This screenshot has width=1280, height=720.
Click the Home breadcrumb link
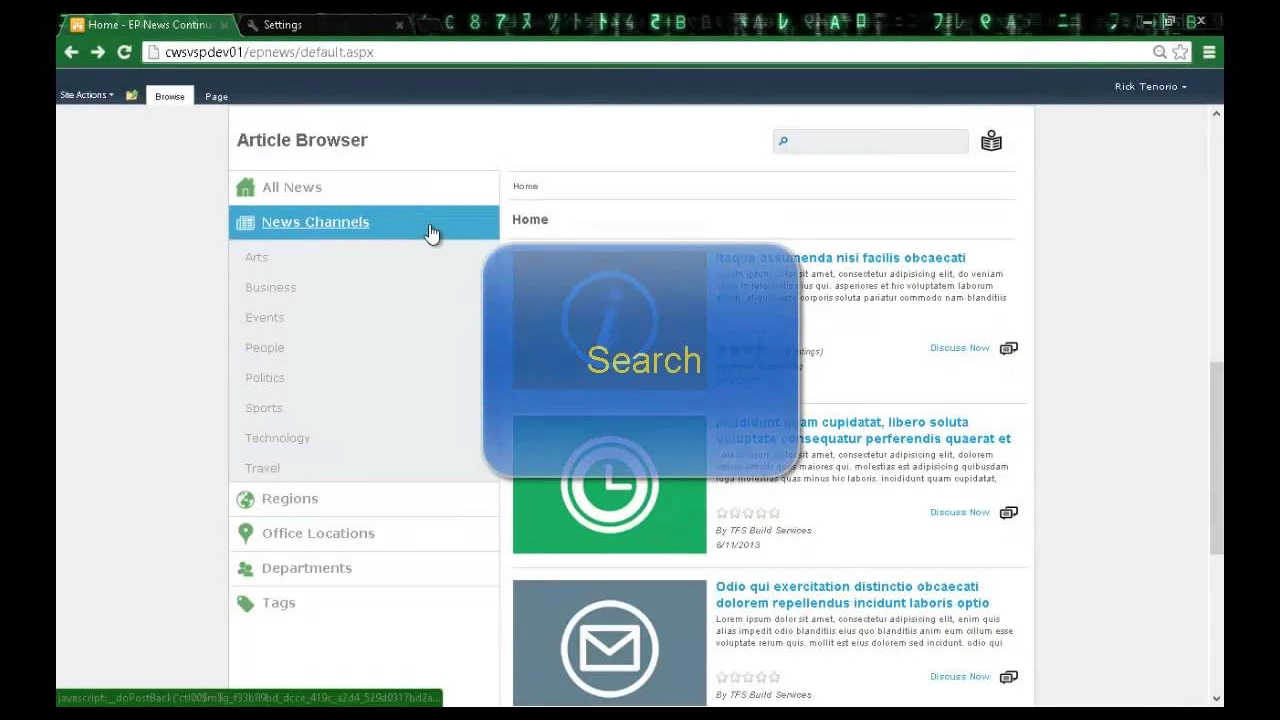click(525, 186)
